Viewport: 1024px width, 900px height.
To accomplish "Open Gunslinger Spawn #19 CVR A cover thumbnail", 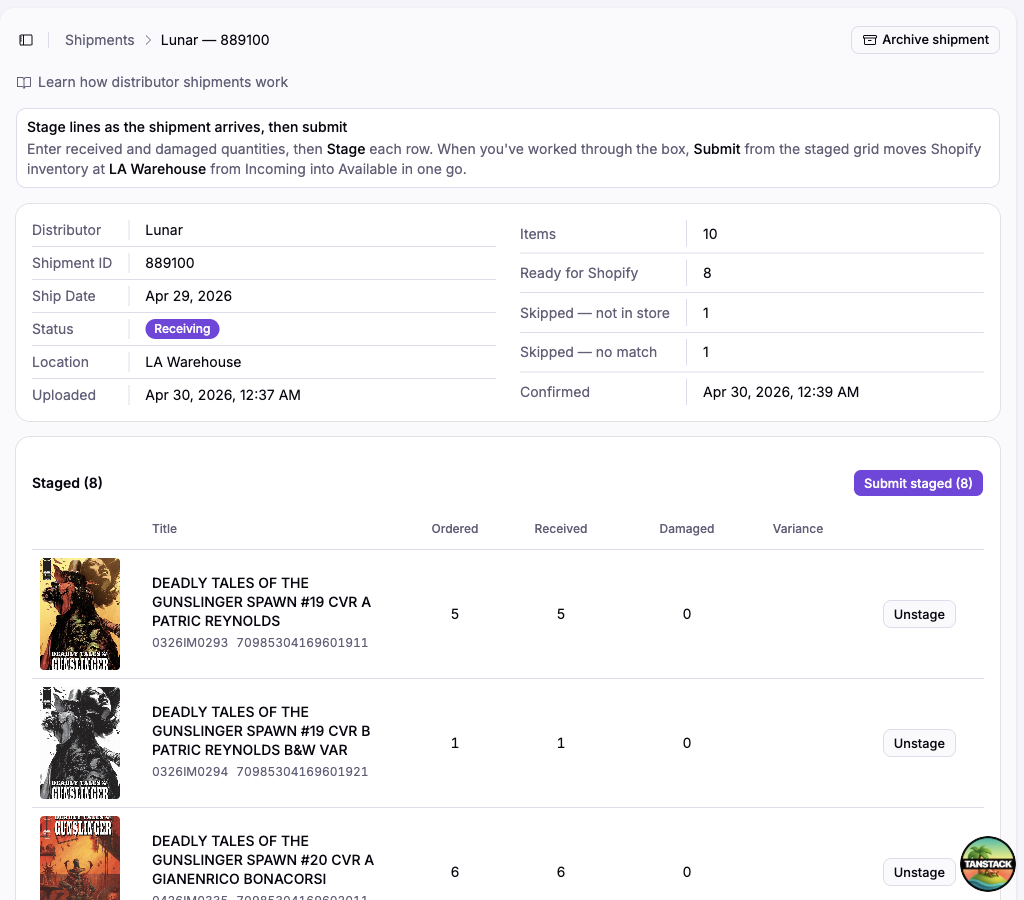I will coord(80,614).
